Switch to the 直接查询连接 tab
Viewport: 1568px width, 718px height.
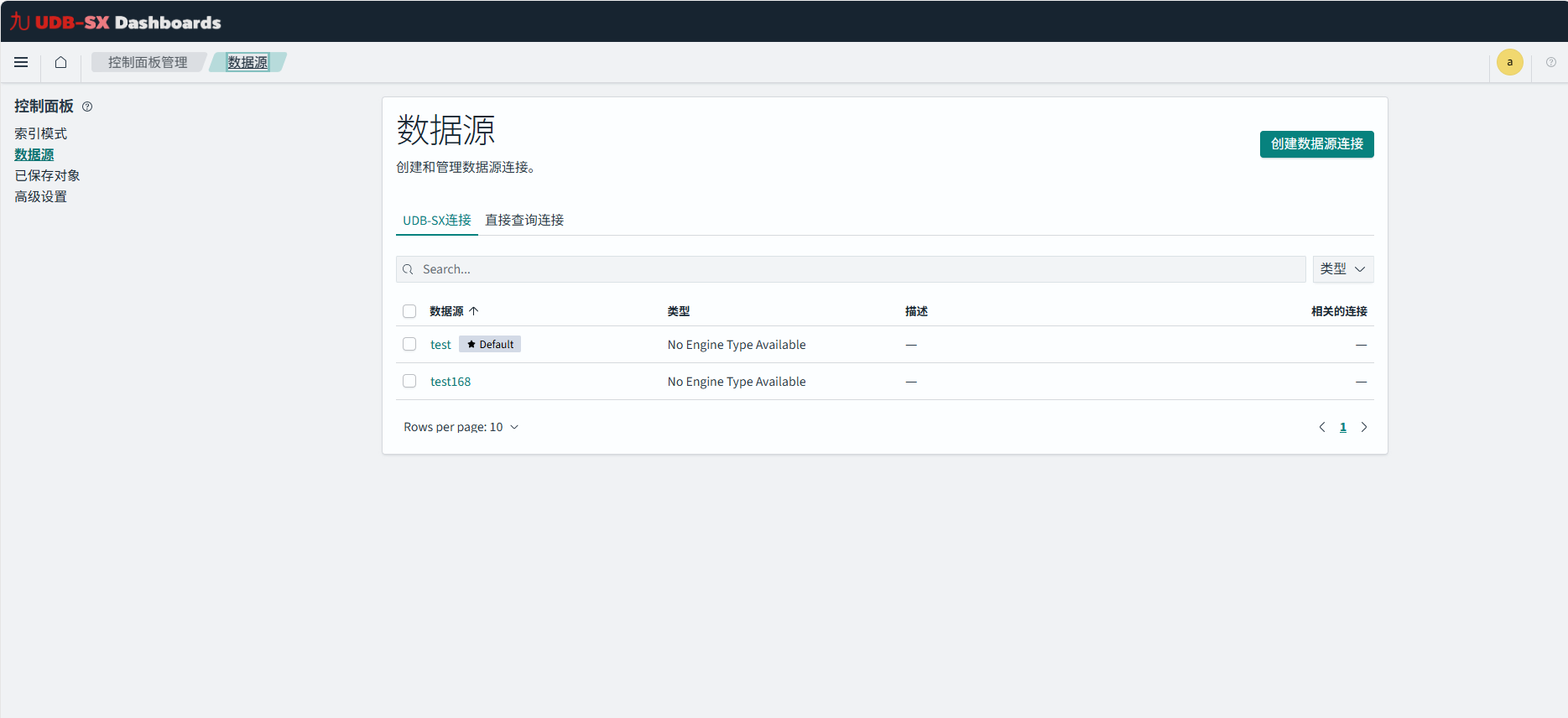coord(524,220)
